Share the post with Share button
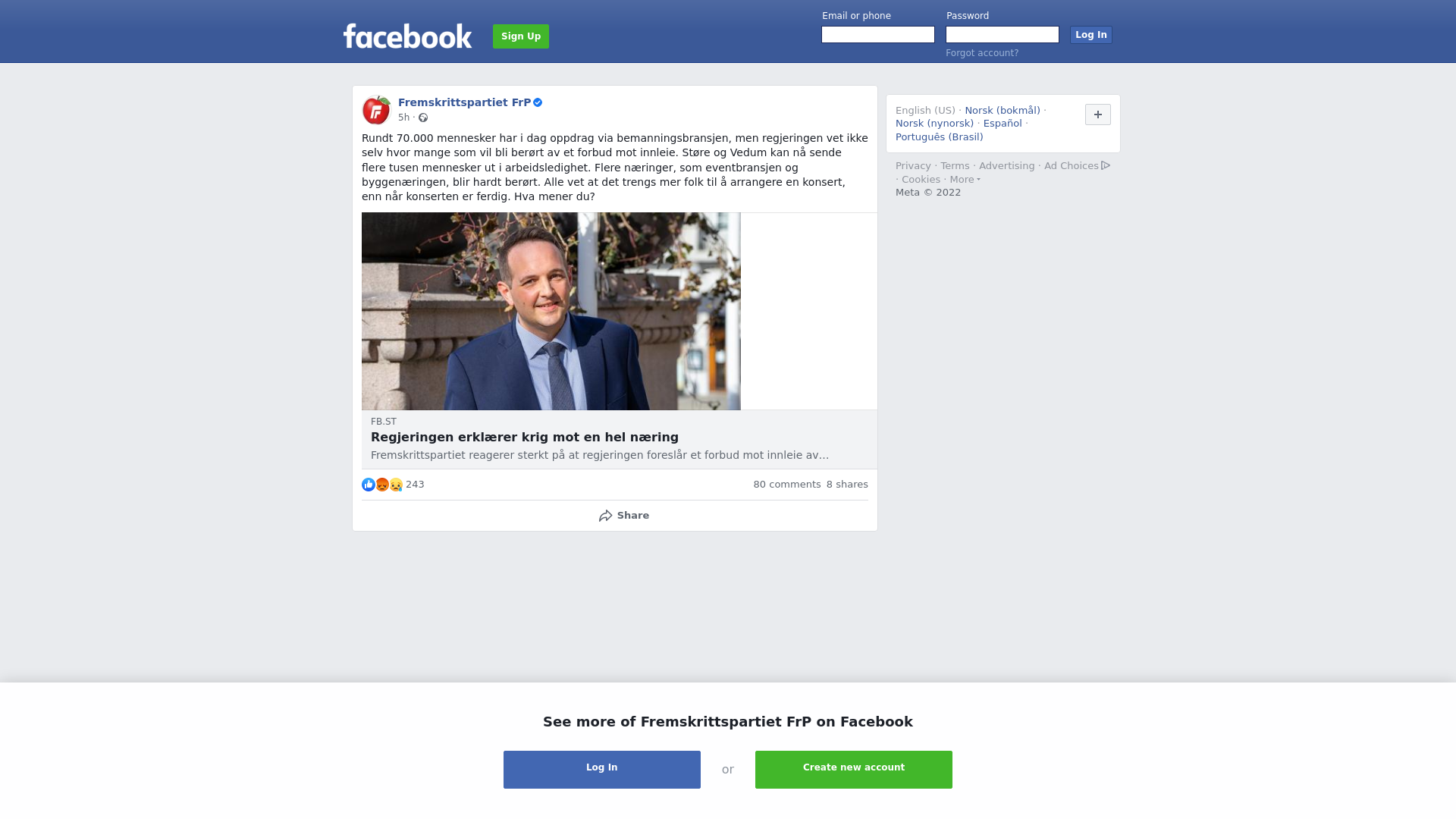 click(623, 516)
